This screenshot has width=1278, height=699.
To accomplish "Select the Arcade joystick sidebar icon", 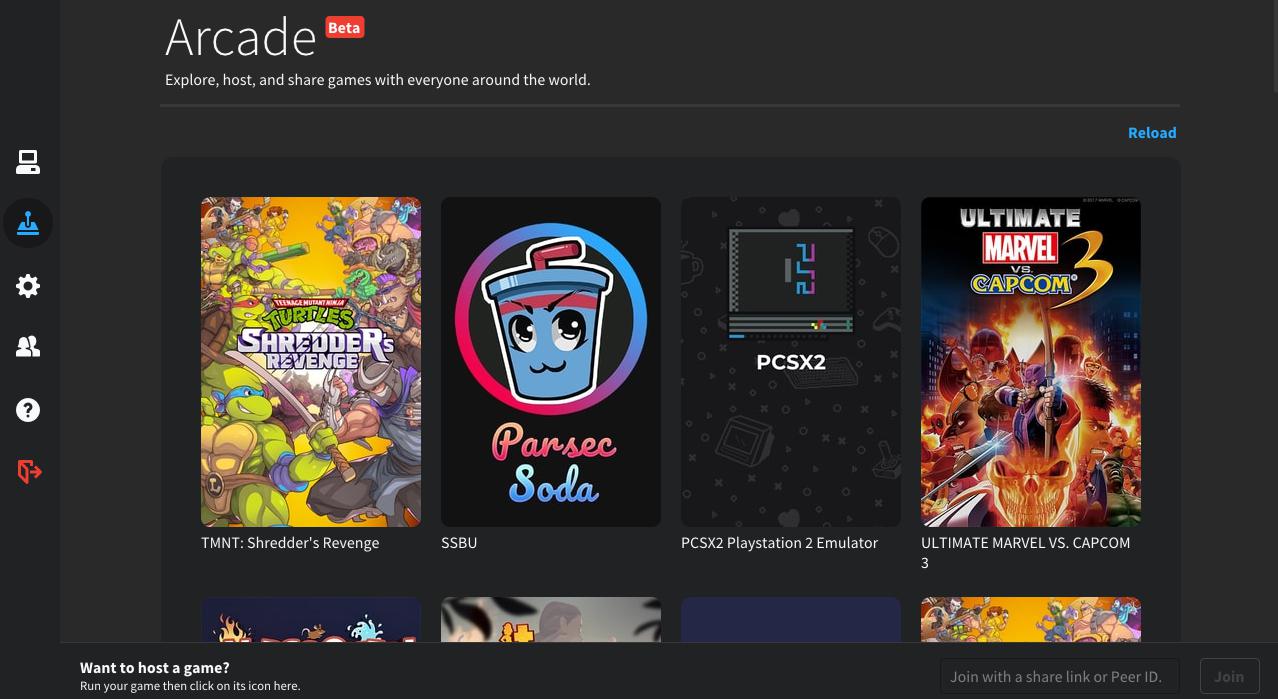I will (x=28, y=223).
